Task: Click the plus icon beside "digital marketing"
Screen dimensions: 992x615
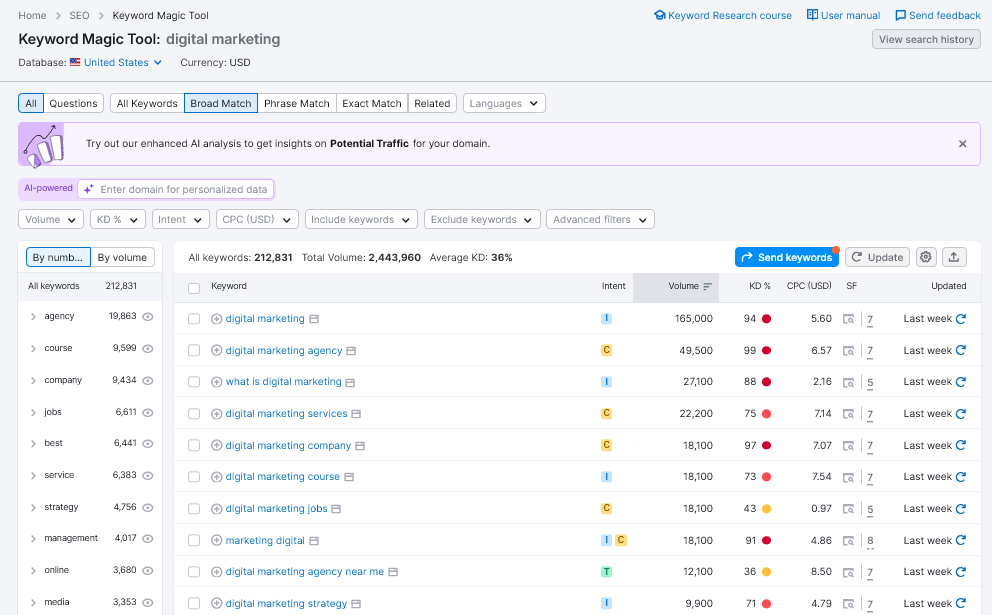Action: point(218,318)
